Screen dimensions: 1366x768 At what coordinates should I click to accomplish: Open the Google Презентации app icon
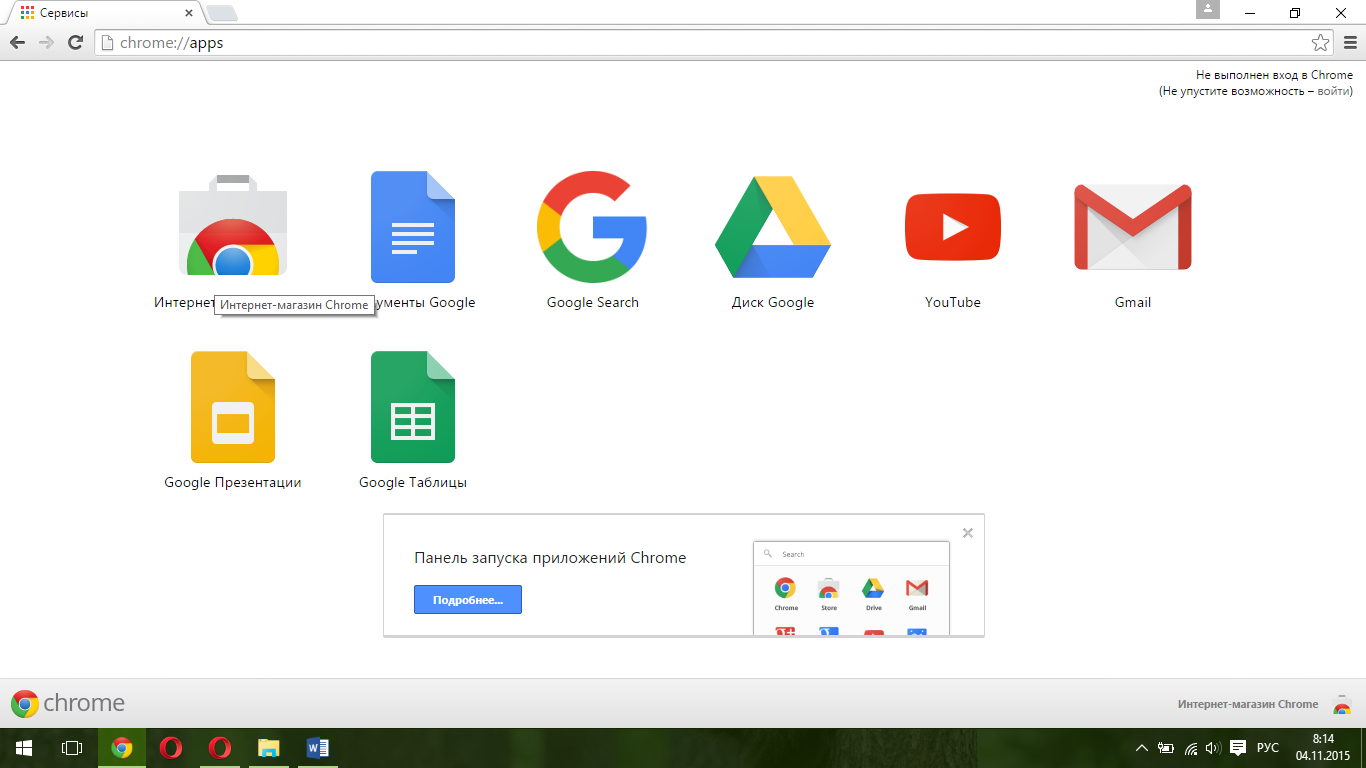pos(233,407)
